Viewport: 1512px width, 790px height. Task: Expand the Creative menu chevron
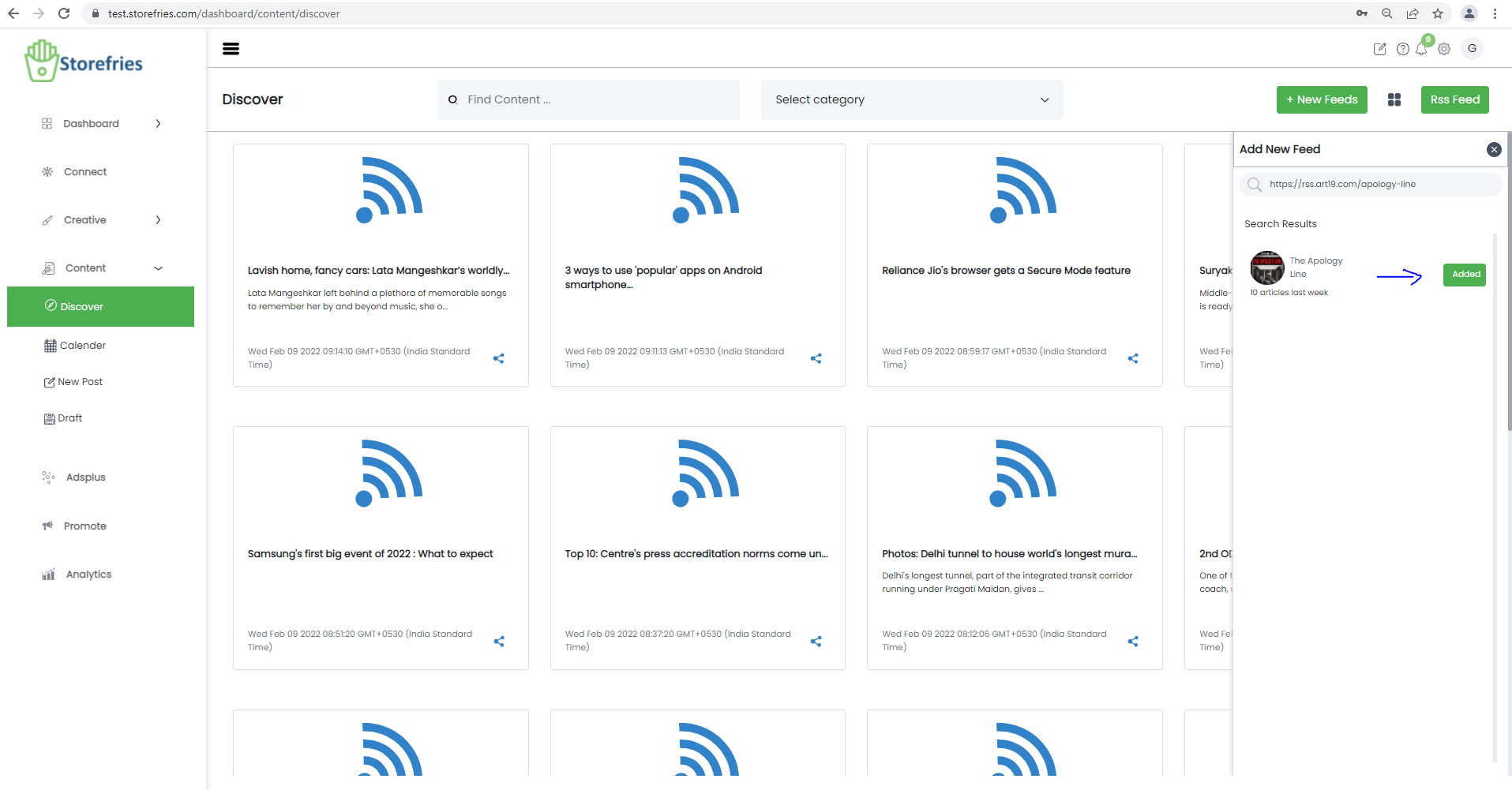[158, 220]
